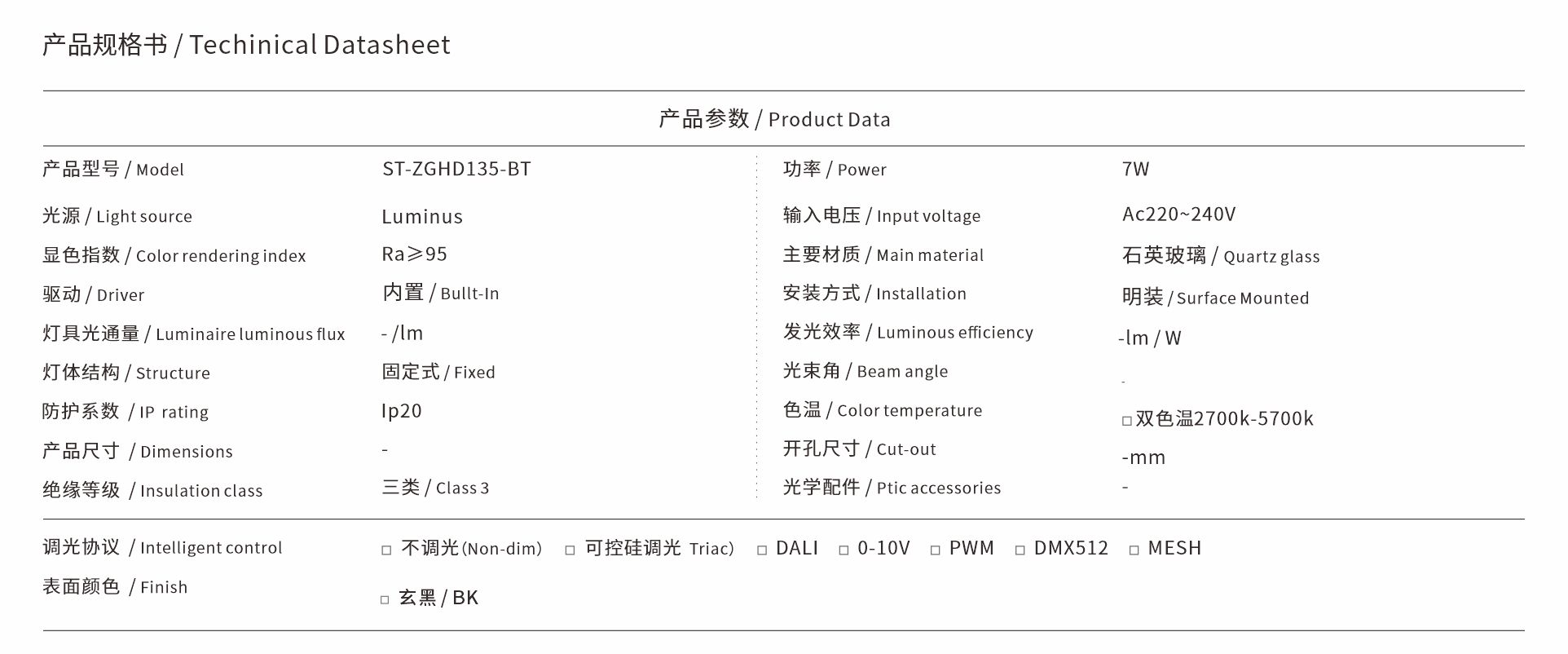Enable the DALI checkbox

tap(762, 550)
